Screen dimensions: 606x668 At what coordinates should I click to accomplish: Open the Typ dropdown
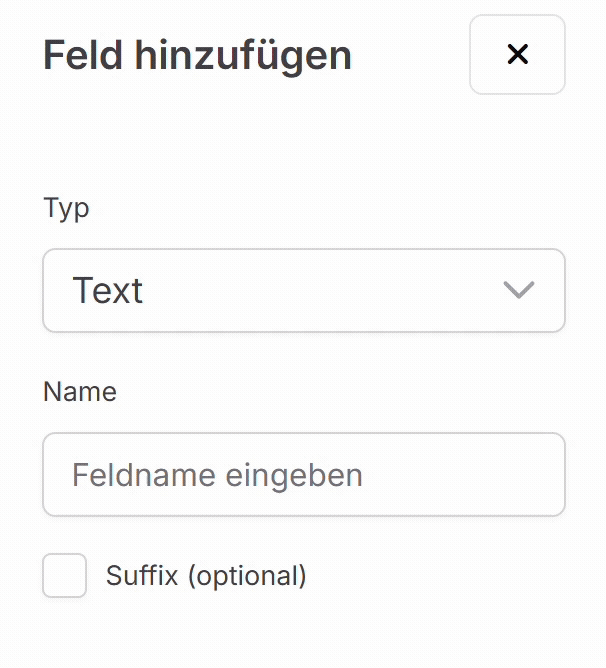303,290
